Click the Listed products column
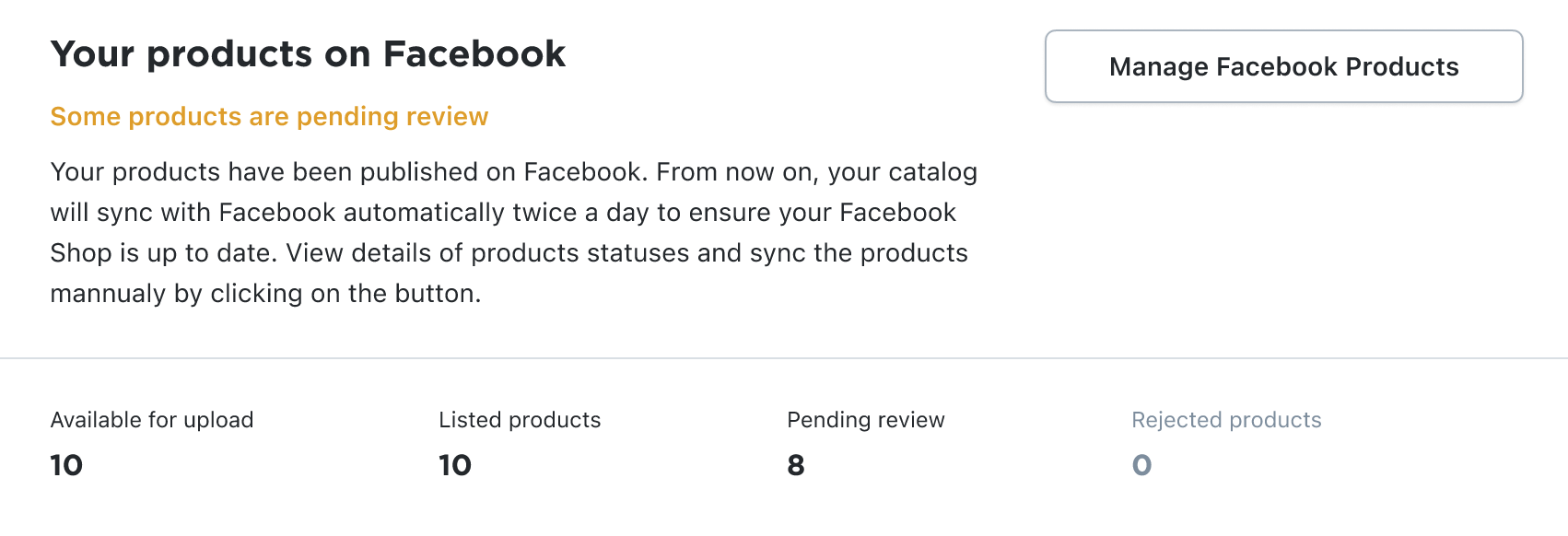Screen dimensions: 1568x536 [x=520, y=442]
